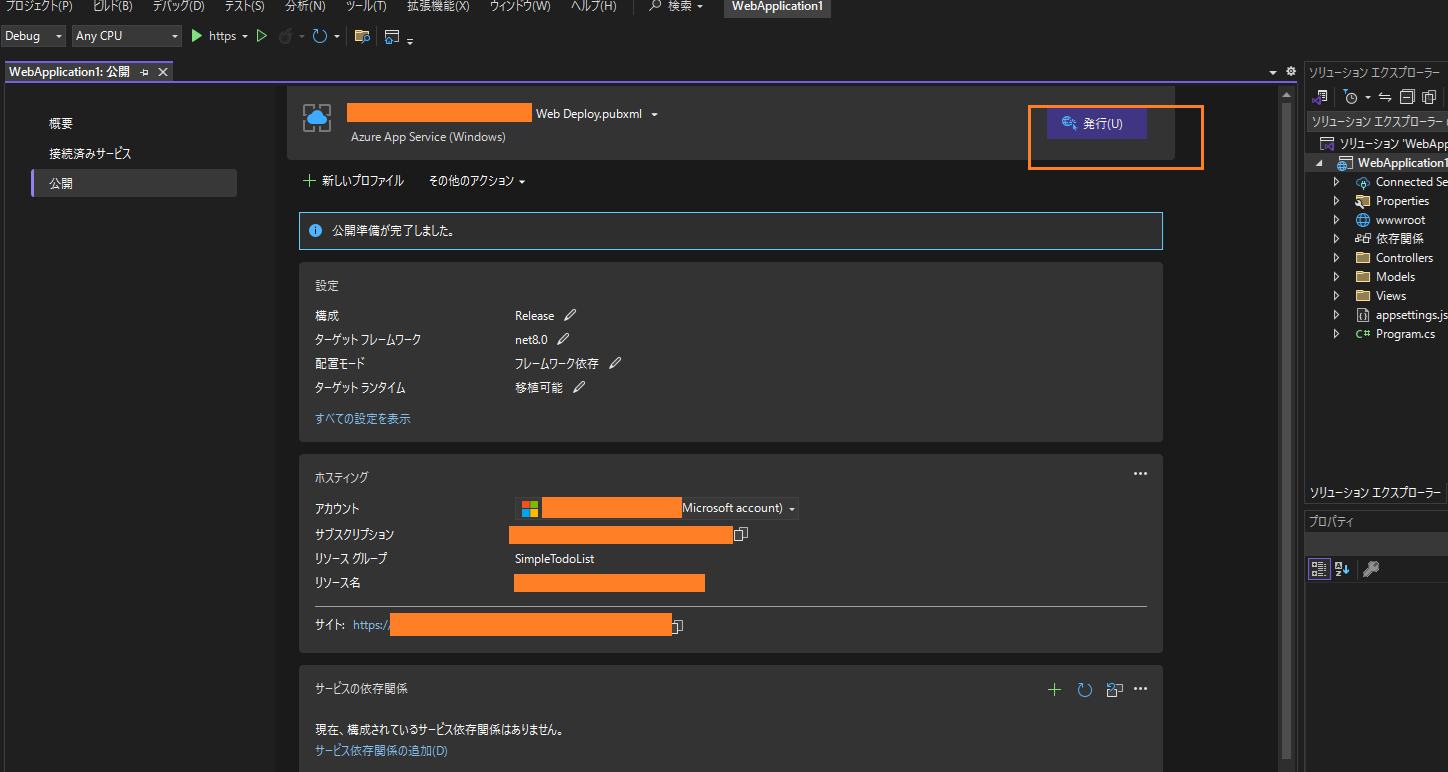Open the テスト(S) menu
1448x772 pixels.
click(244, 6)
